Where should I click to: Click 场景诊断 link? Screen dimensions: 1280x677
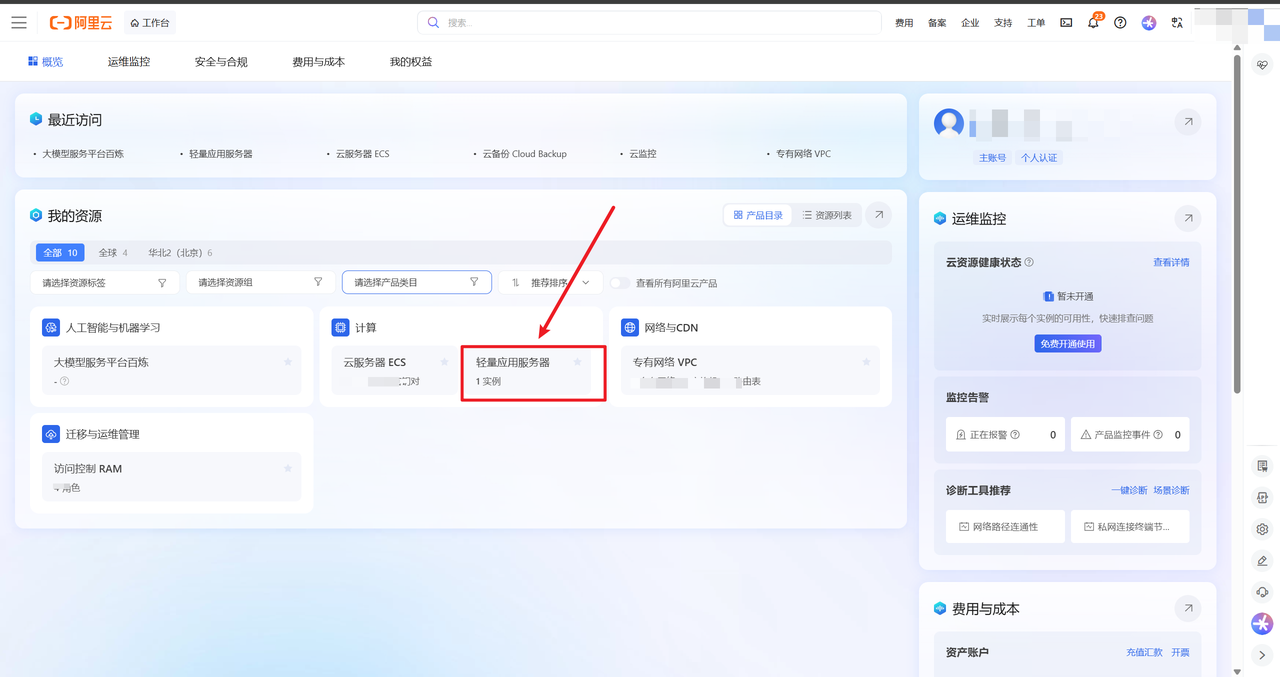click(x=1171, y=490)
